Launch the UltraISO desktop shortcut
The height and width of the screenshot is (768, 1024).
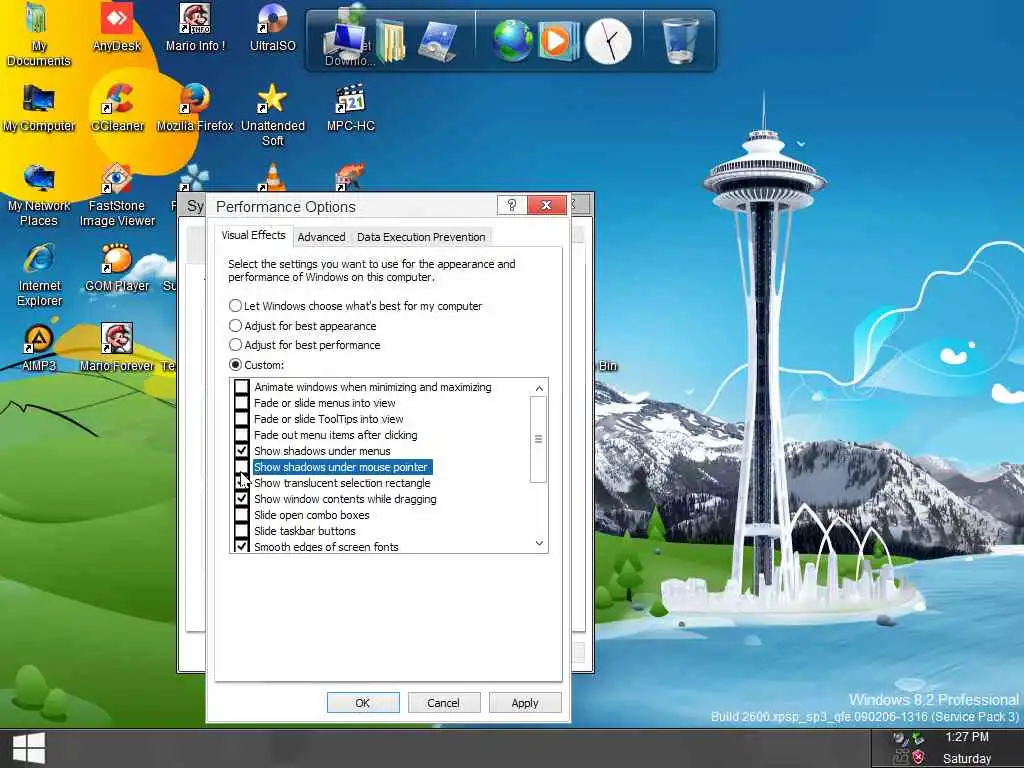coord(272,28)
